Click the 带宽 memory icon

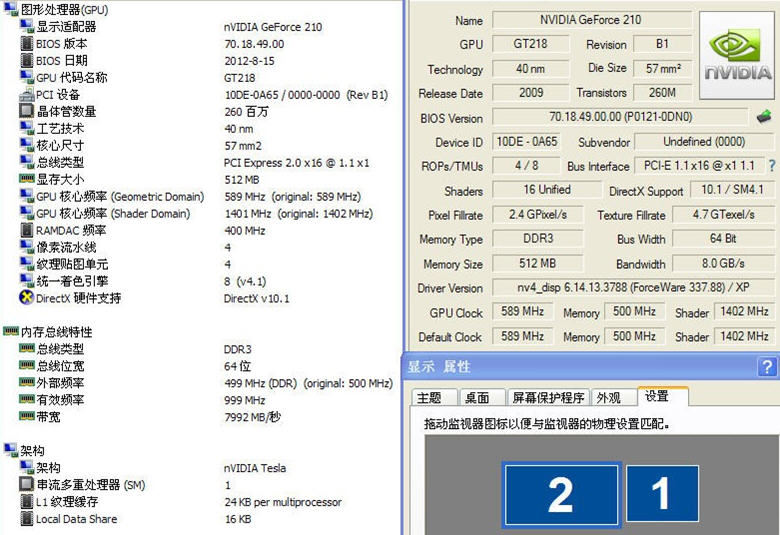(26, 416)
